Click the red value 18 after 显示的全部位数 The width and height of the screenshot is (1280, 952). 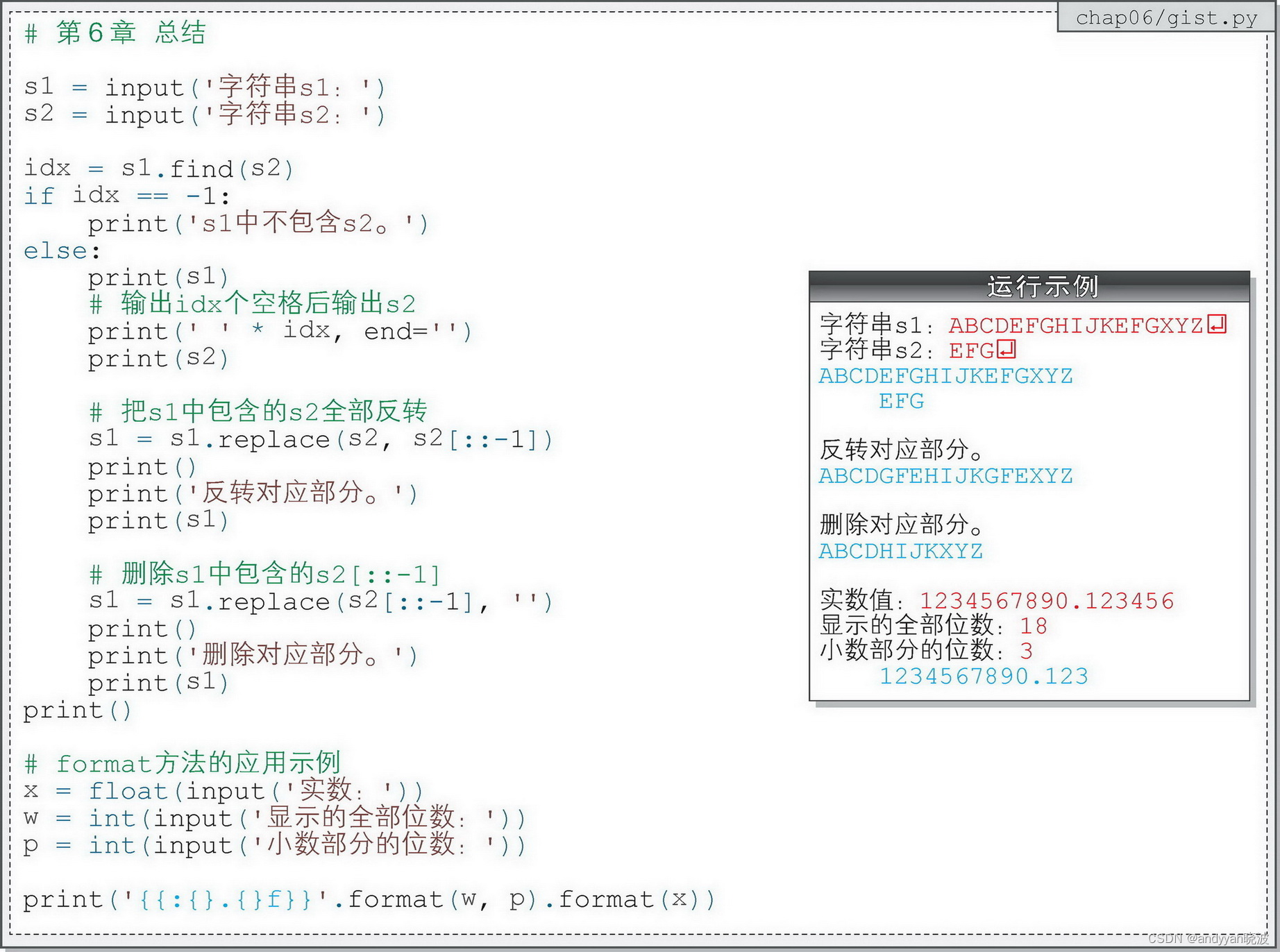pyautogui.click(x=1034, y=626)
